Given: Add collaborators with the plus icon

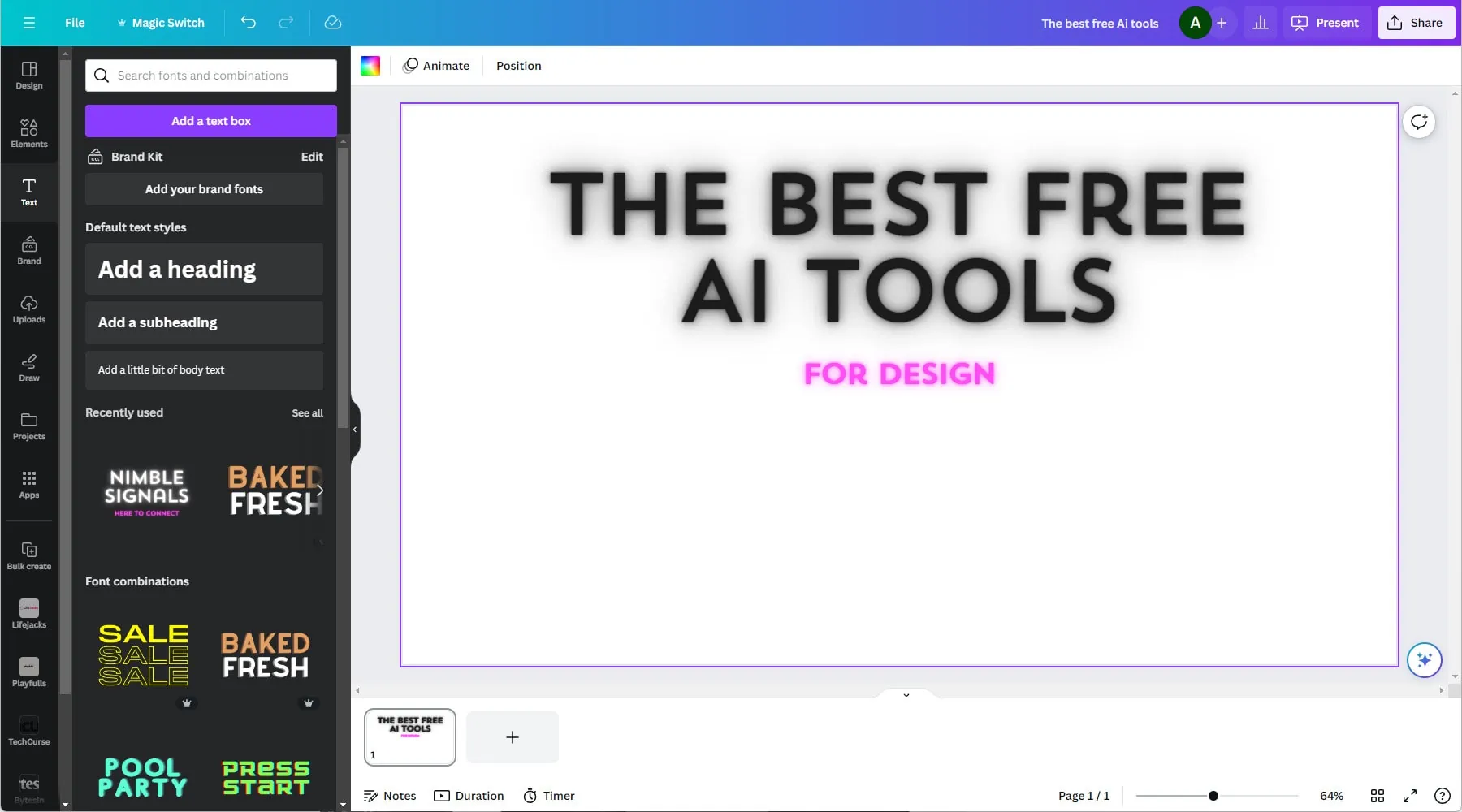Looking at the screenshot, I should click(x=1222, y=23).
